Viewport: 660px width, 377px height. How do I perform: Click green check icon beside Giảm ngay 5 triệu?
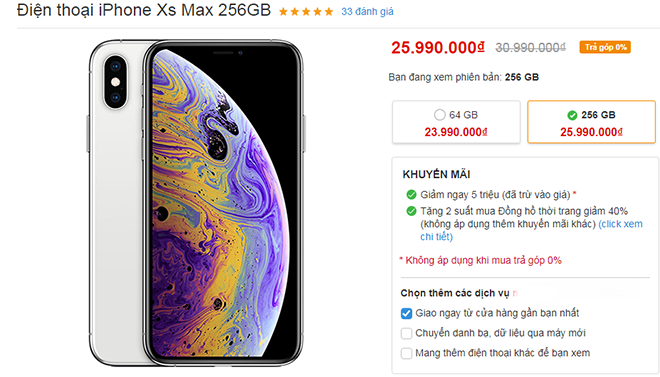411,194
